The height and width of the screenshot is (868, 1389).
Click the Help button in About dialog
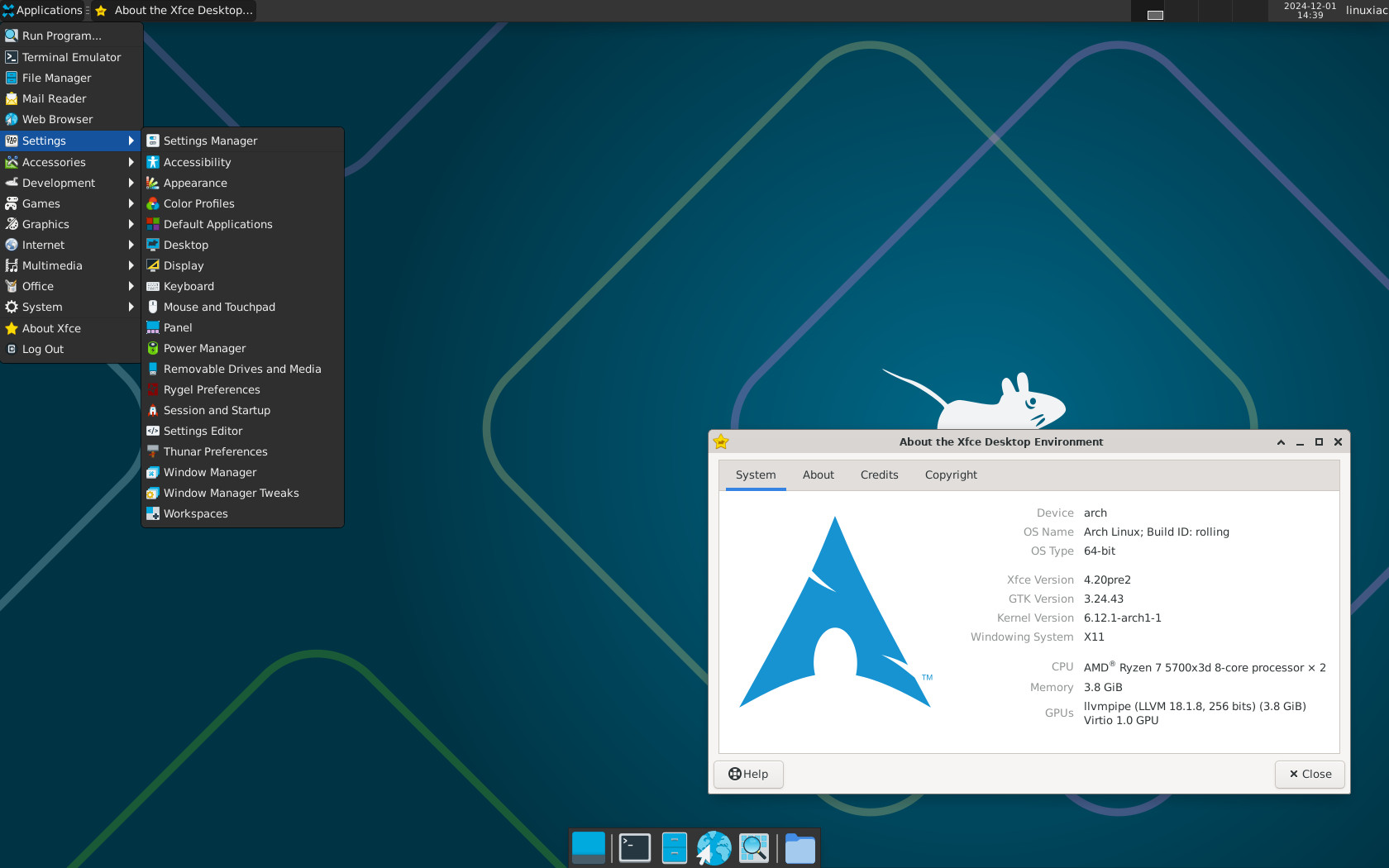coord(748,774)
